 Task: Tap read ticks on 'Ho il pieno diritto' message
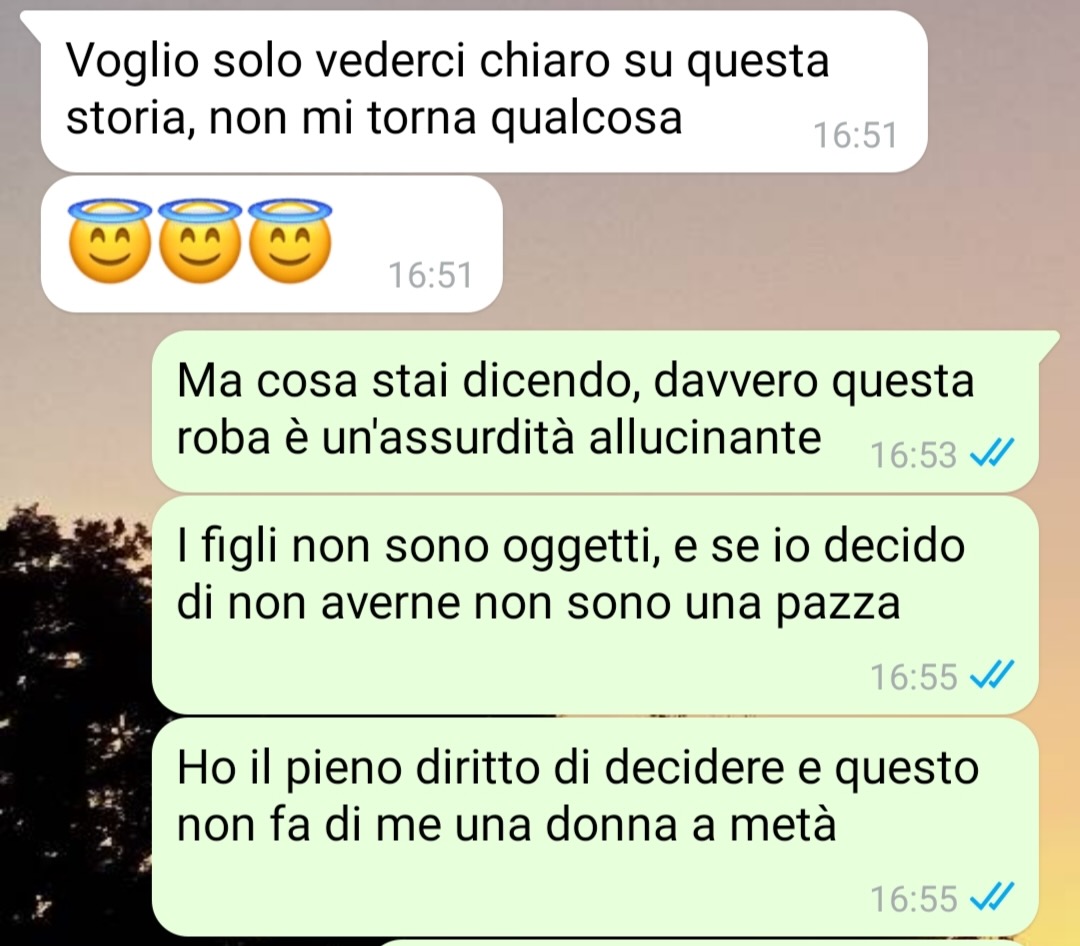pyautogui.click(x=992, y=898)
